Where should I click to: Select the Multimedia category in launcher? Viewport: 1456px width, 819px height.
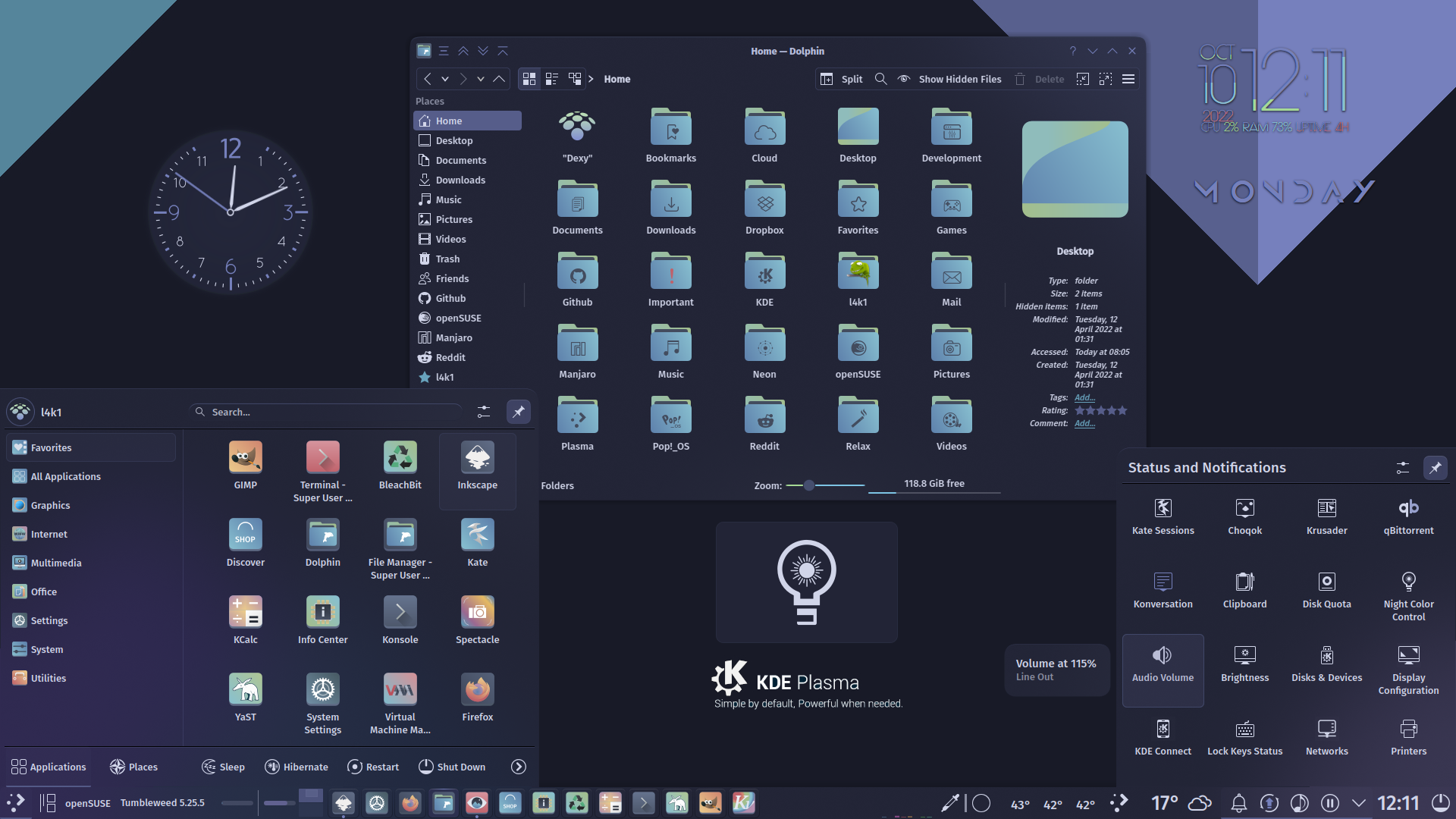pos(91,563)
